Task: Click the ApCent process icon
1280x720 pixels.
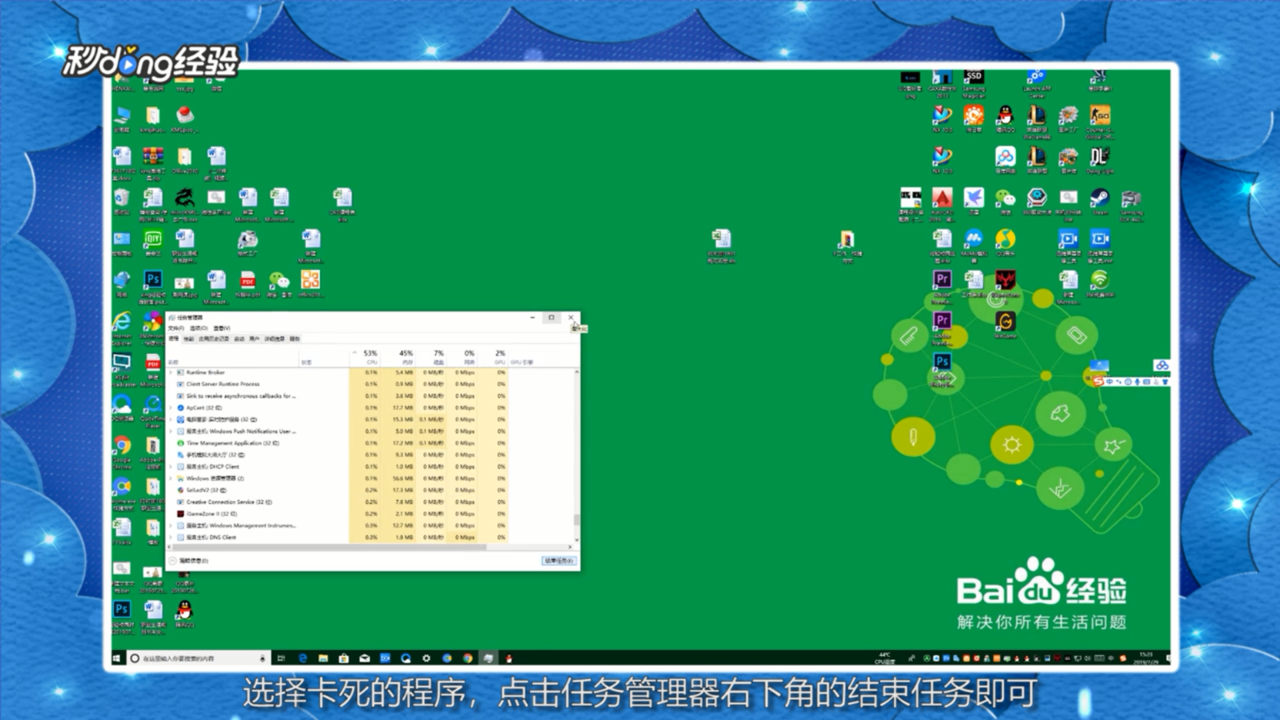Action: (180, 408)
